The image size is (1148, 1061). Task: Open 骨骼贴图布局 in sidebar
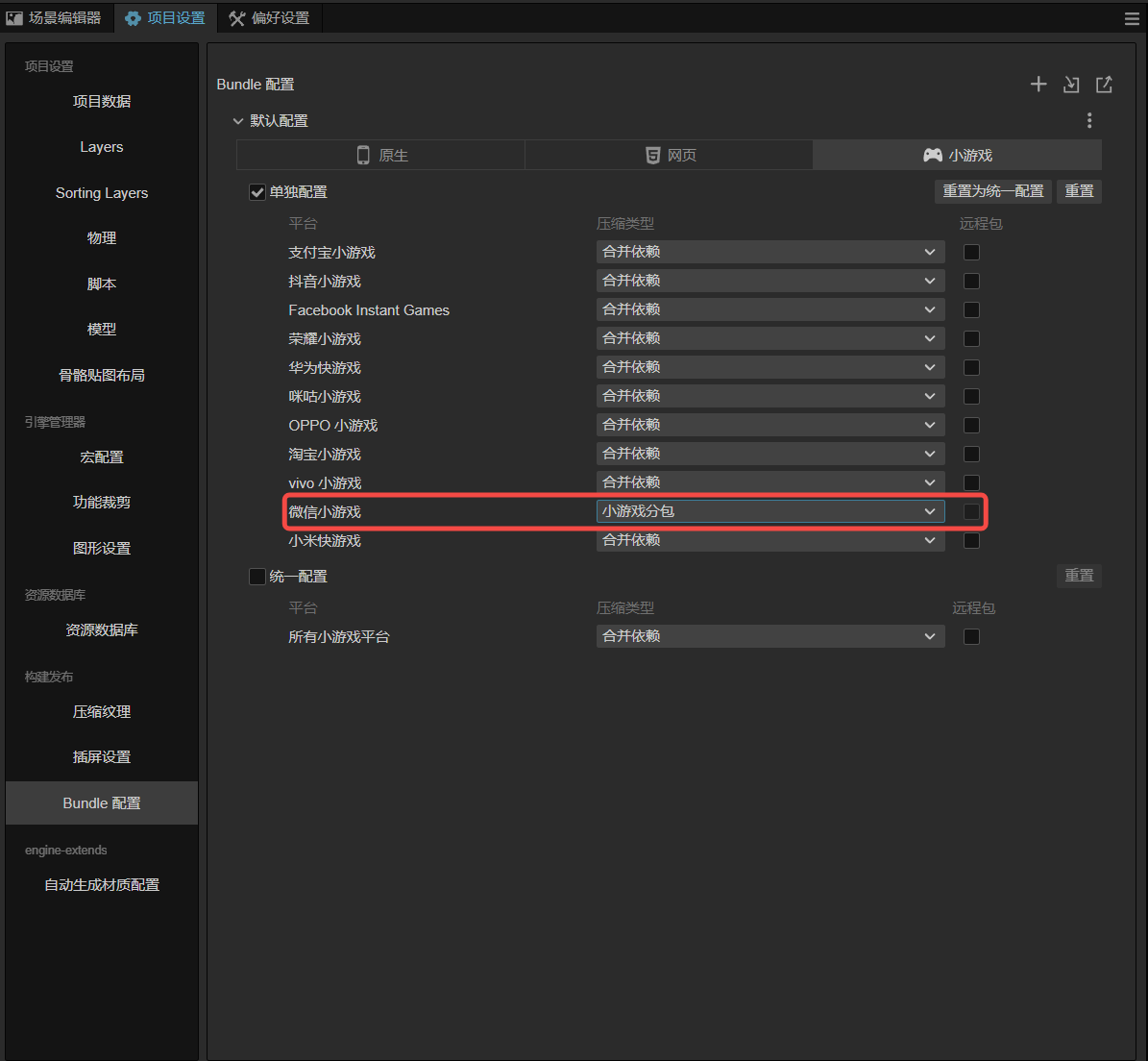[x=102, y=376]
